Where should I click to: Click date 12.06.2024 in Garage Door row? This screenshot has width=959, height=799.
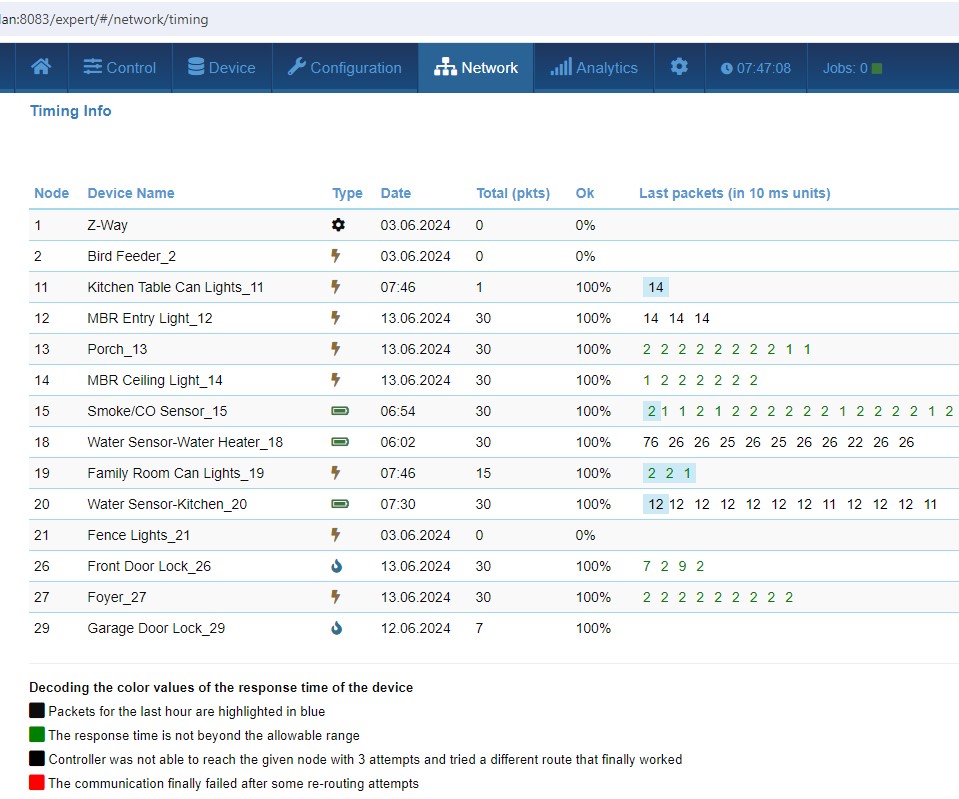coord(415,628)
